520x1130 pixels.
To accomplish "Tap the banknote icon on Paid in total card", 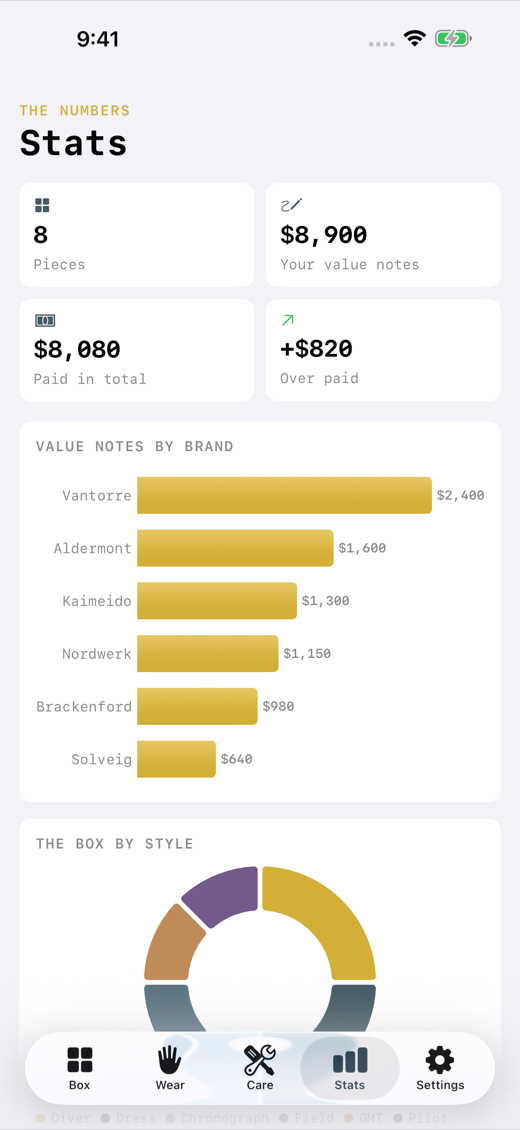I will [x=45, y=320].
